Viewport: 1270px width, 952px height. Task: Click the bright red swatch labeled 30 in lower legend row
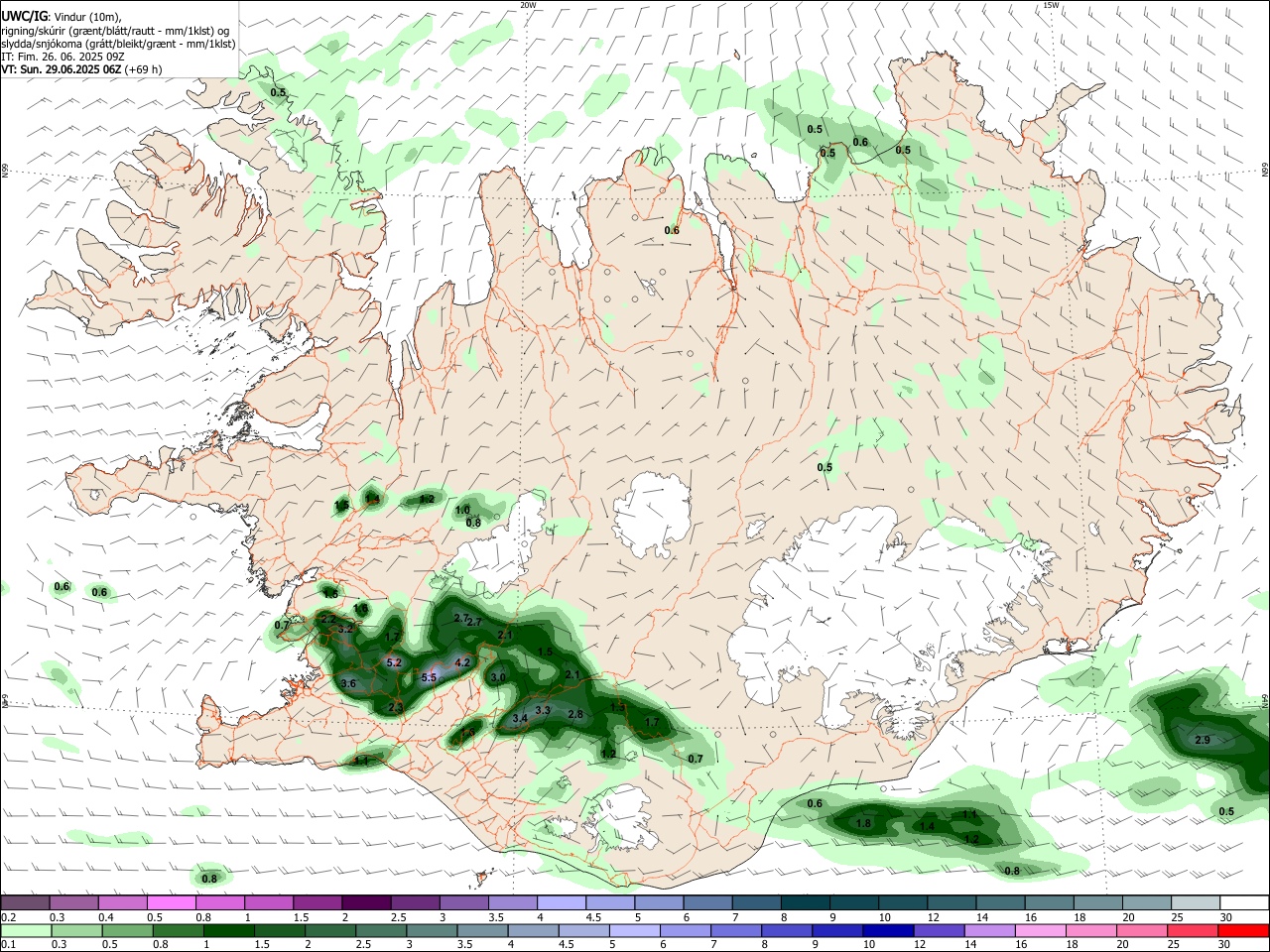[x=1243, y=930]
